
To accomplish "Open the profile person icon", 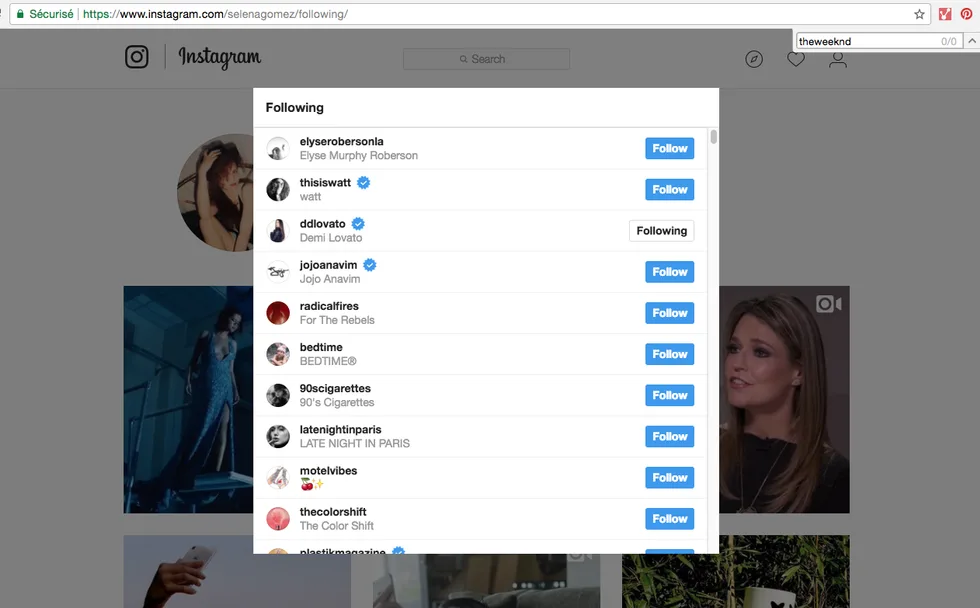I will click(x=838, y=59).
